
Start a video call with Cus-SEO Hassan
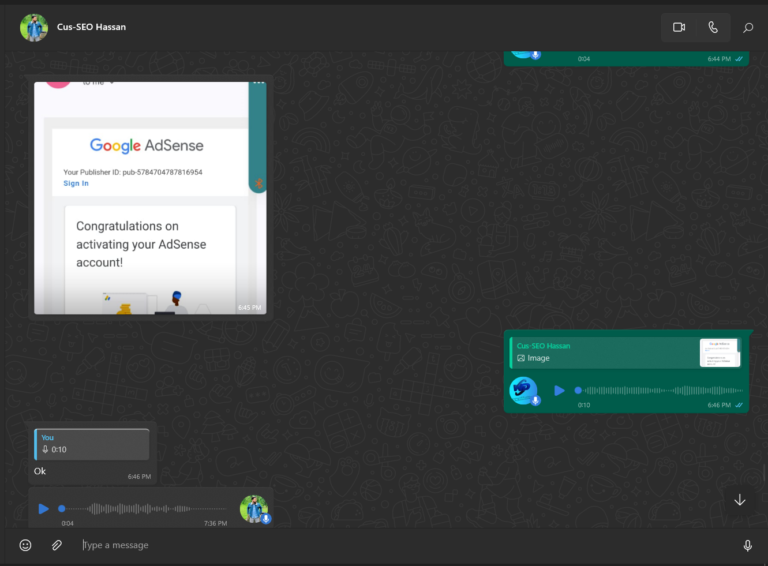679,27
